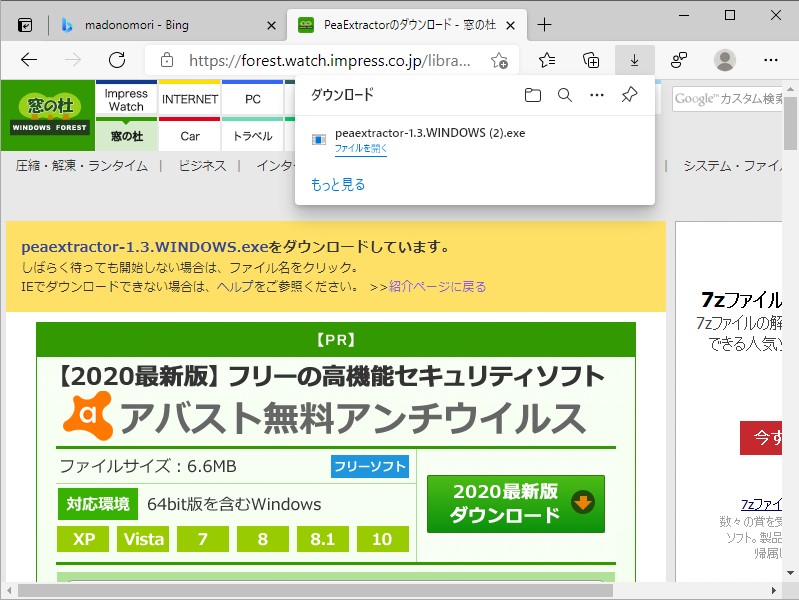Click 2020最新版 ダウンロード button
Screen dimensions: 799x600
click(x=516, y=504)
